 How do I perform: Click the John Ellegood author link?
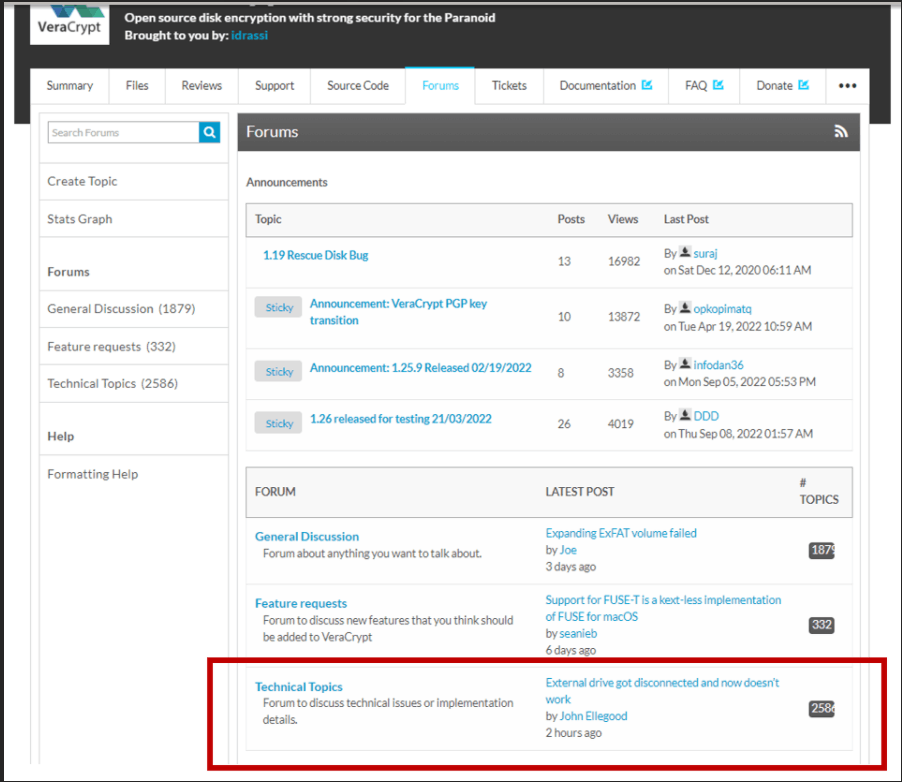[x=593, y=716]
